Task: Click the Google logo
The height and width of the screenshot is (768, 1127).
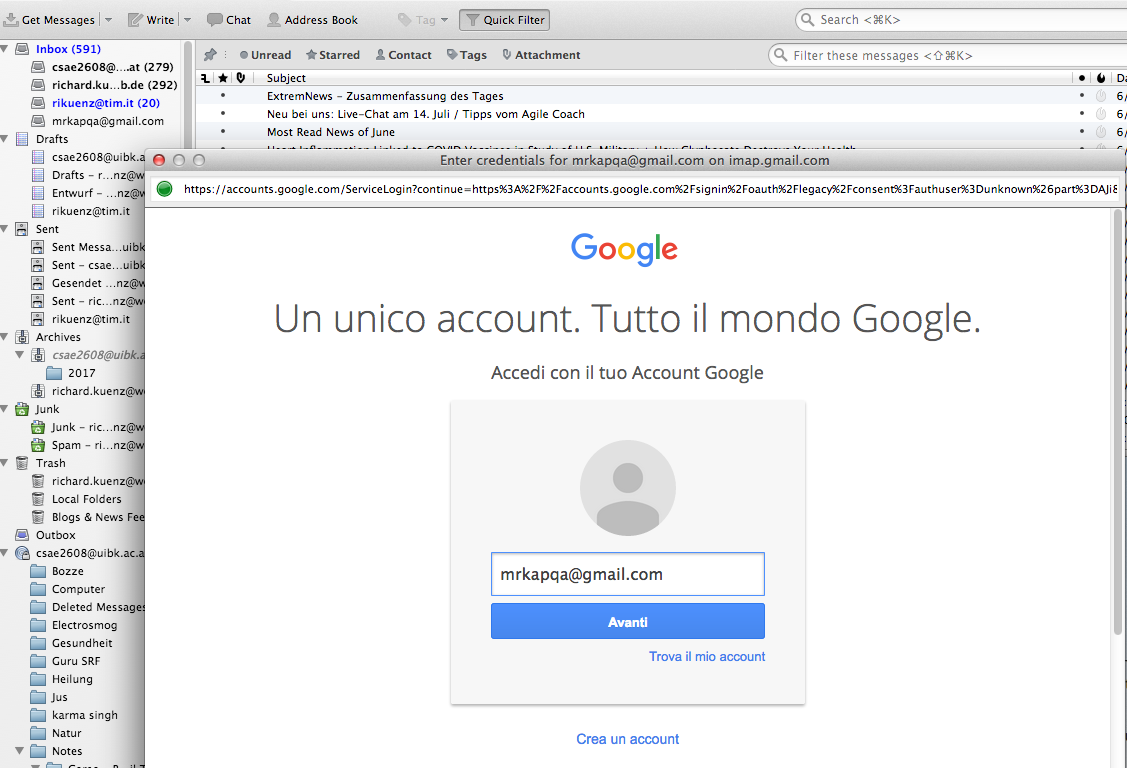Action: pos(624,249)
